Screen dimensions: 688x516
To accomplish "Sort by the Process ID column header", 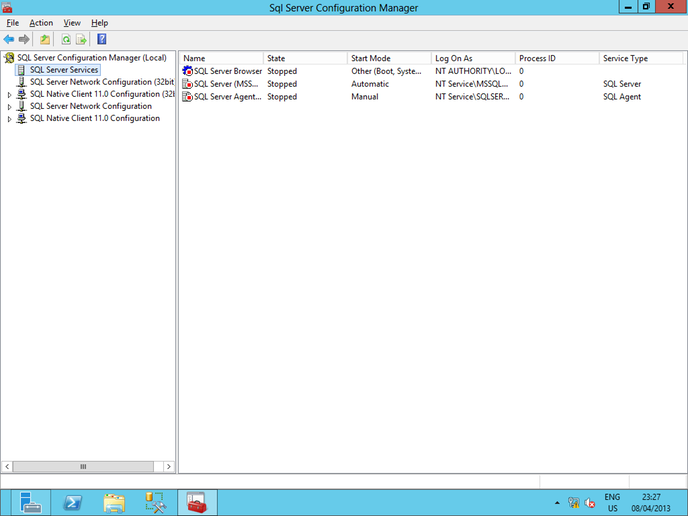I will click(557, 58).
